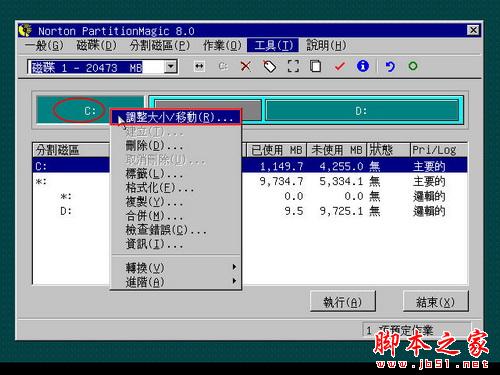500x375 pixels.
Task: Click the Pri/Log column header
Action: click(x=439, y=150)
